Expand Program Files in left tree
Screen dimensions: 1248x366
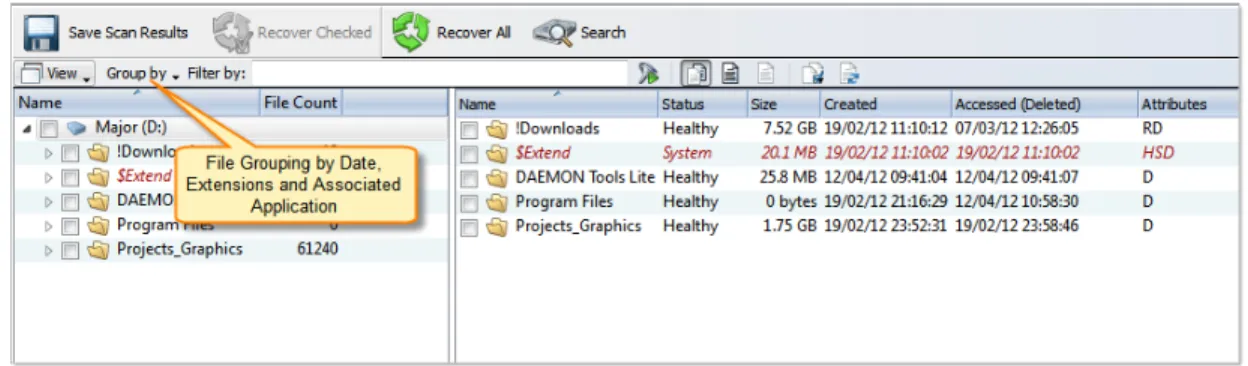point(48,226)
